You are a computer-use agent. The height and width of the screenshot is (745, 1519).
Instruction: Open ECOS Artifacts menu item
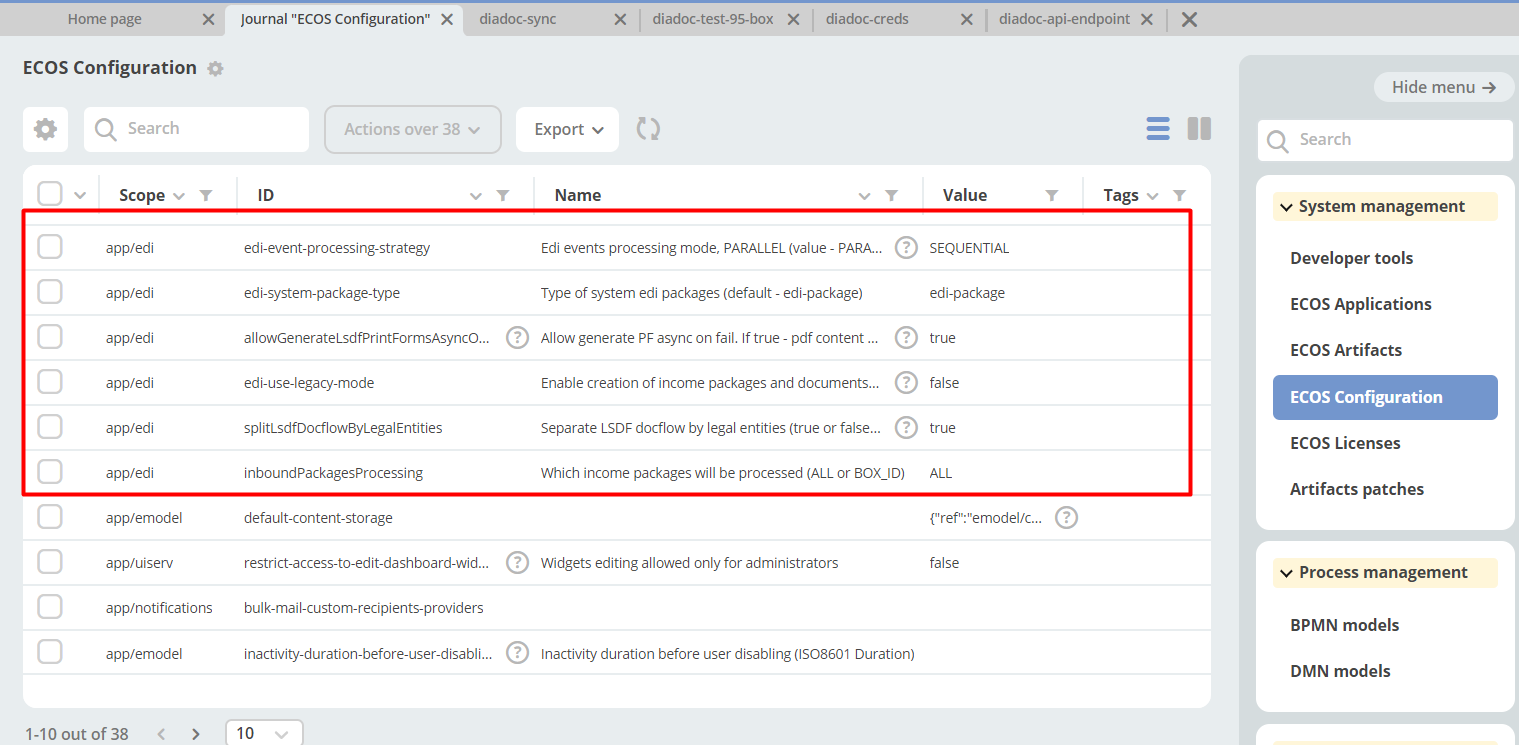pos(1346,350)
